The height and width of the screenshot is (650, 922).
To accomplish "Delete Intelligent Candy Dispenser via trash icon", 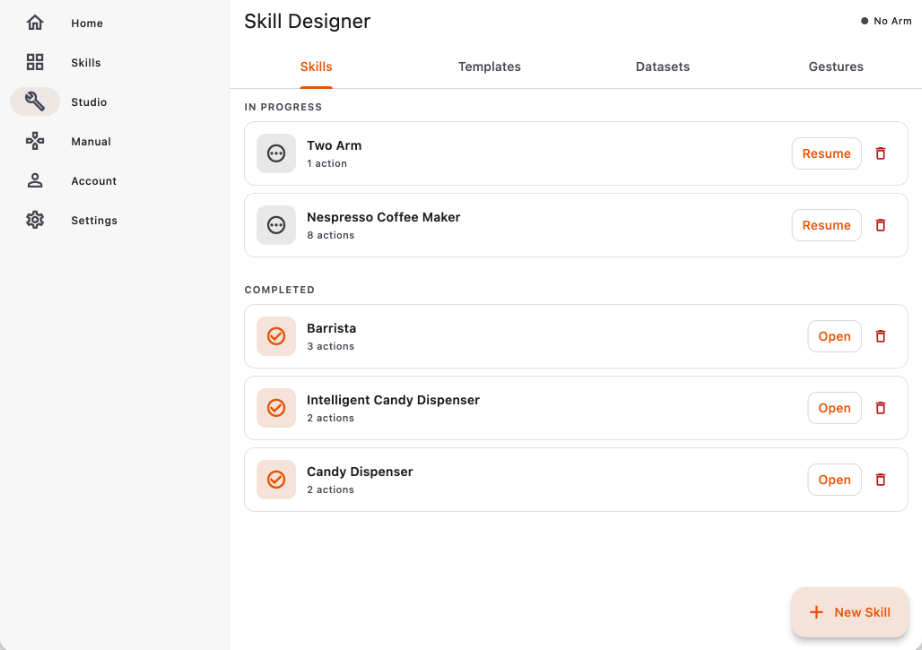I will click(880, 408).
